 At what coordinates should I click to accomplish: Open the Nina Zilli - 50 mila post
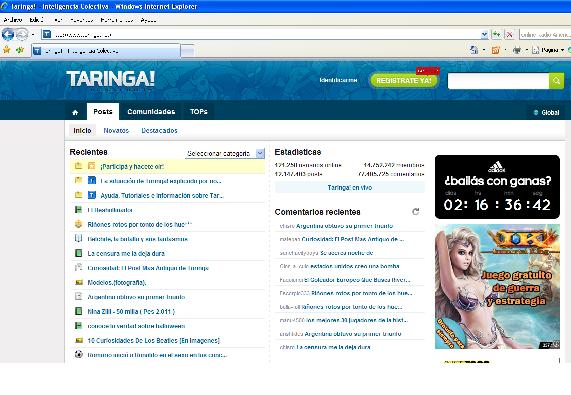131,312
